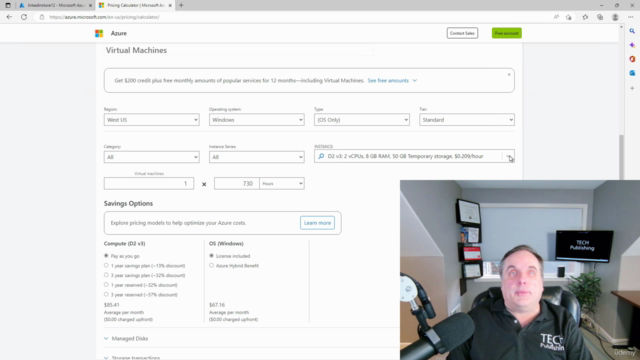Screen dimensions: 640x360
Task: Open the Hours unit dropdown
Action: [x=282, y=184]
